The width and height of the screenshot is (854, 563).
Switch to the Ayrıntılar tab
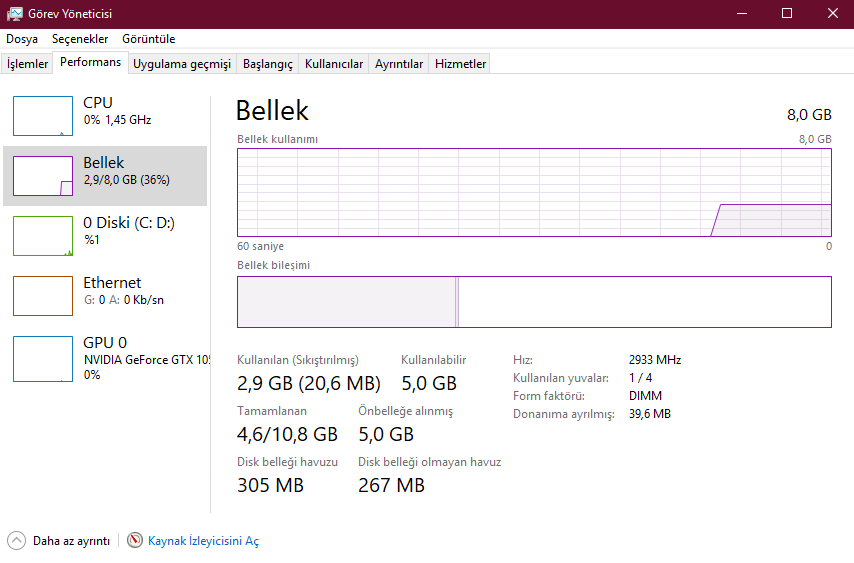[x=399, y=64]
